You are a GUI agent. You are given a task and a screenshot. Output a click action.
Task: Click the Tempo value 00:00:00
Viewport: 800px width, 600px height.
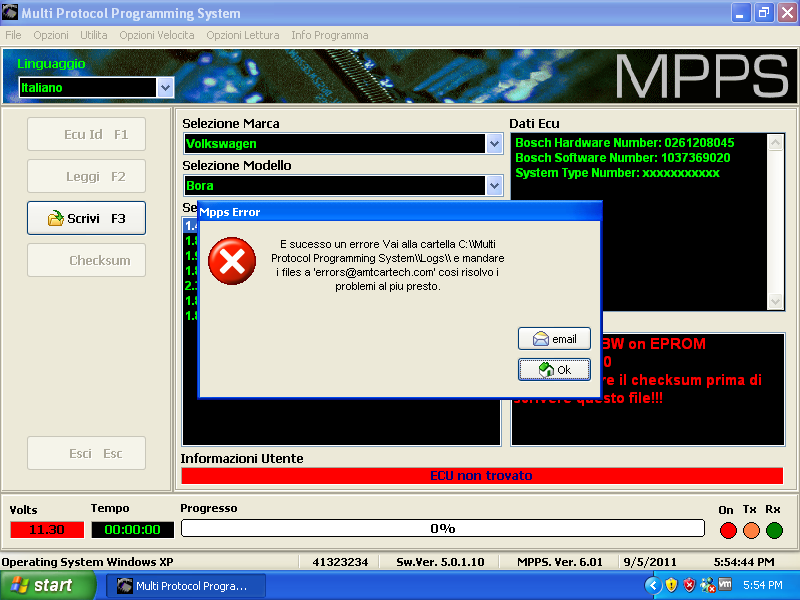(x=133, y=530)
